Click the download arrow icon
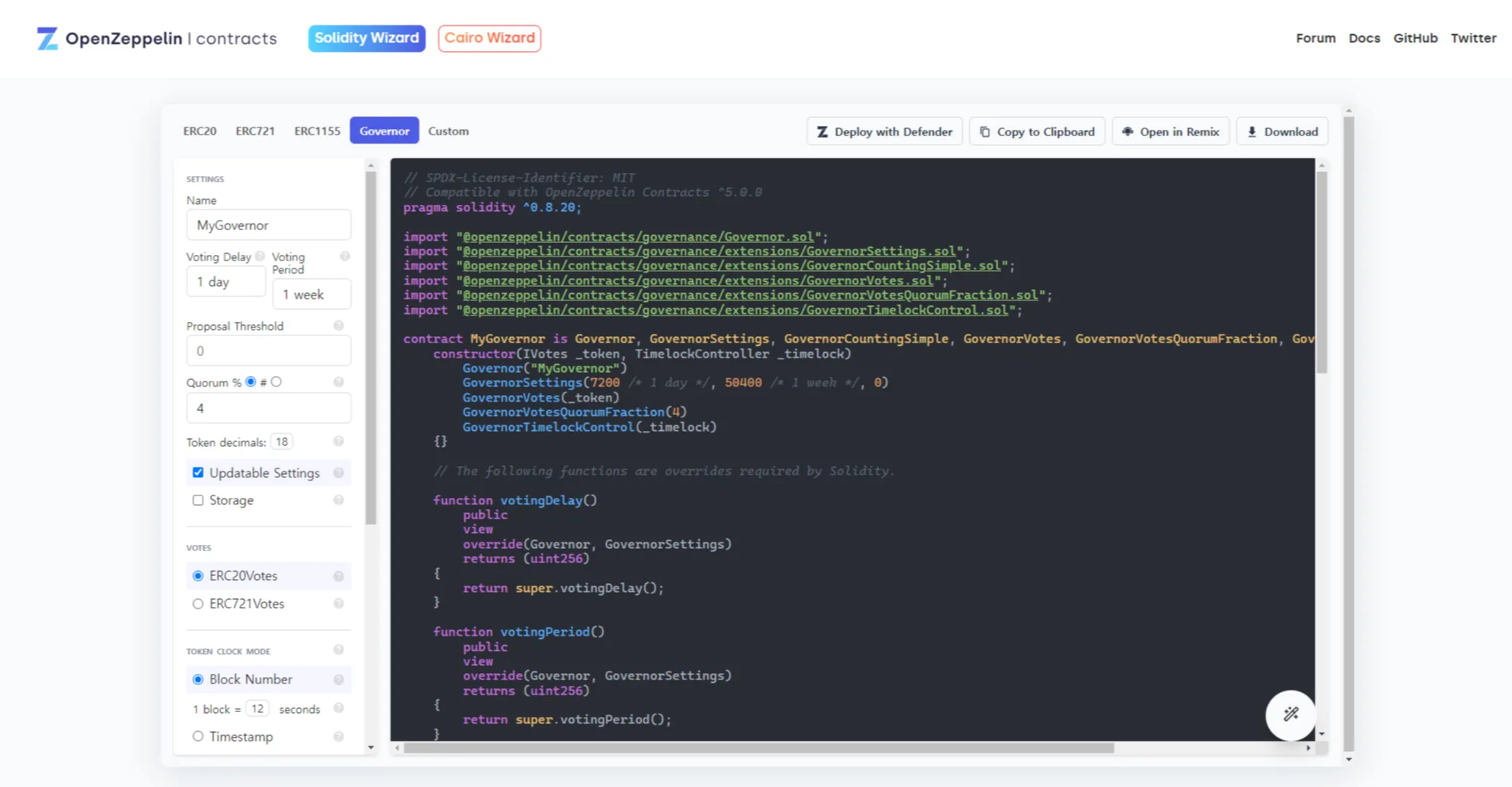This screenshot has width=1512, height=787. click(1252, 132)
